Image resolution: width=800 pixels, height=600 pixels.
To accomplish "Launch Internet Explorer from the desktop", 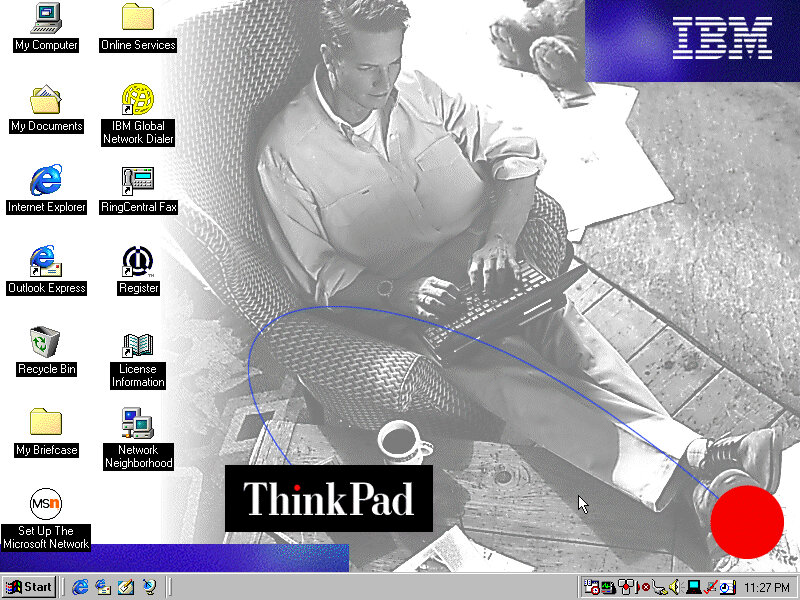I will (46, 180).
